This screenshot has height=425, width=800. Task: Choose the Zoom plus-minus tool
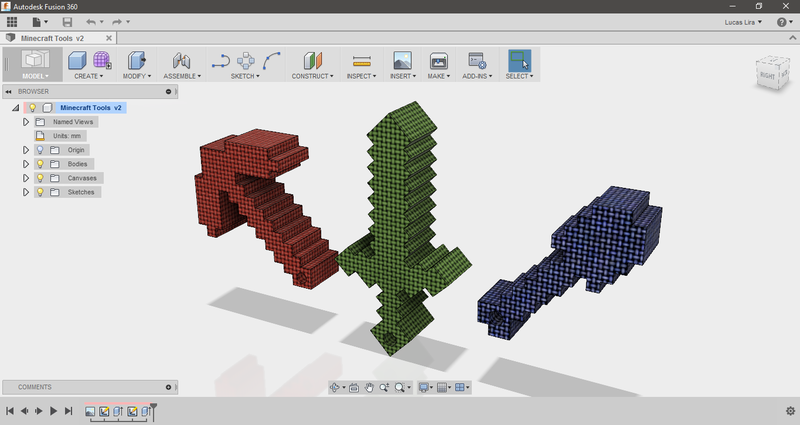(384, 388)
